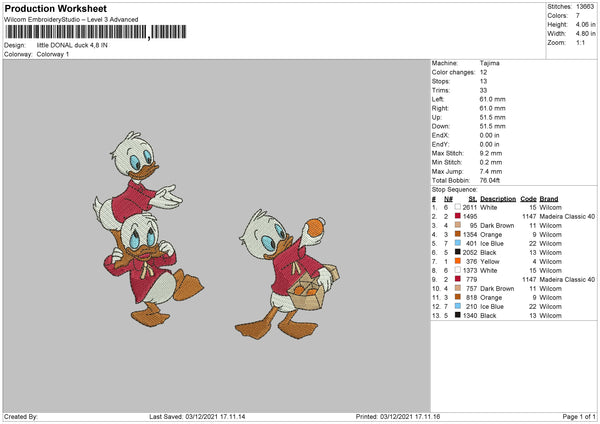Screen dimensions: 600x424
Task: Pick the red swatch in the 779 stitches row
Action: (x=458, y=279)
